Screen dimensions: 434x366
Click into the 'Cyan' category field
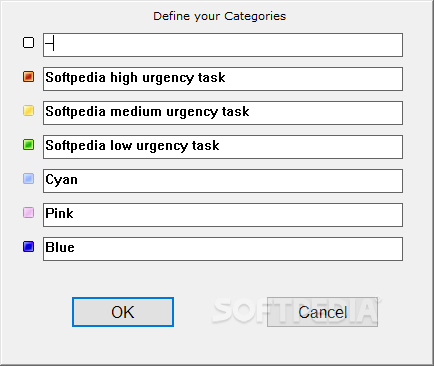223,181
